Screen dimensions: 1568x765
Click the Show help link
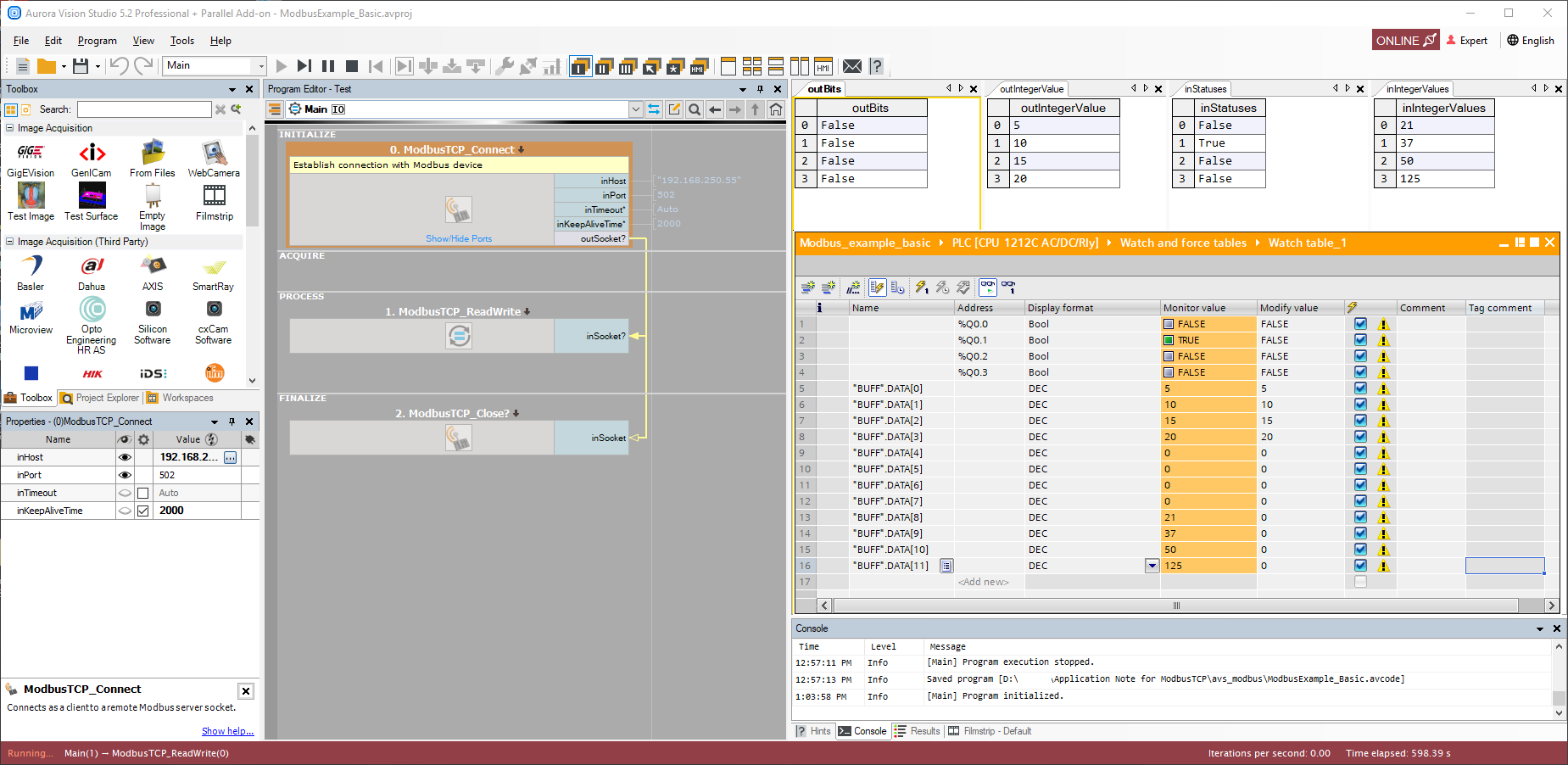(x=226, y=731)
